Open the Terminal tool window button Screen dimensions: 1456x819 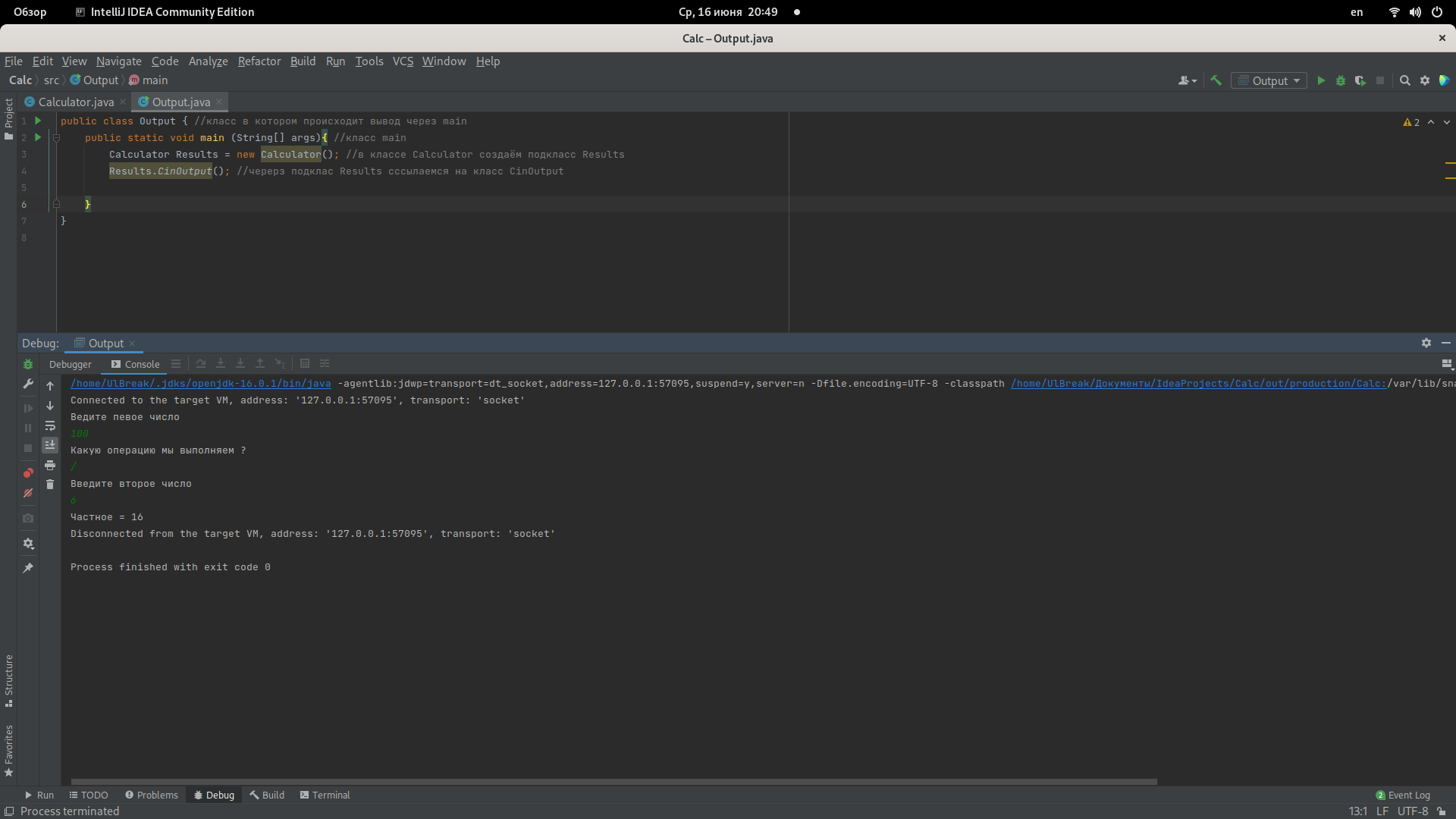(325, 795)
